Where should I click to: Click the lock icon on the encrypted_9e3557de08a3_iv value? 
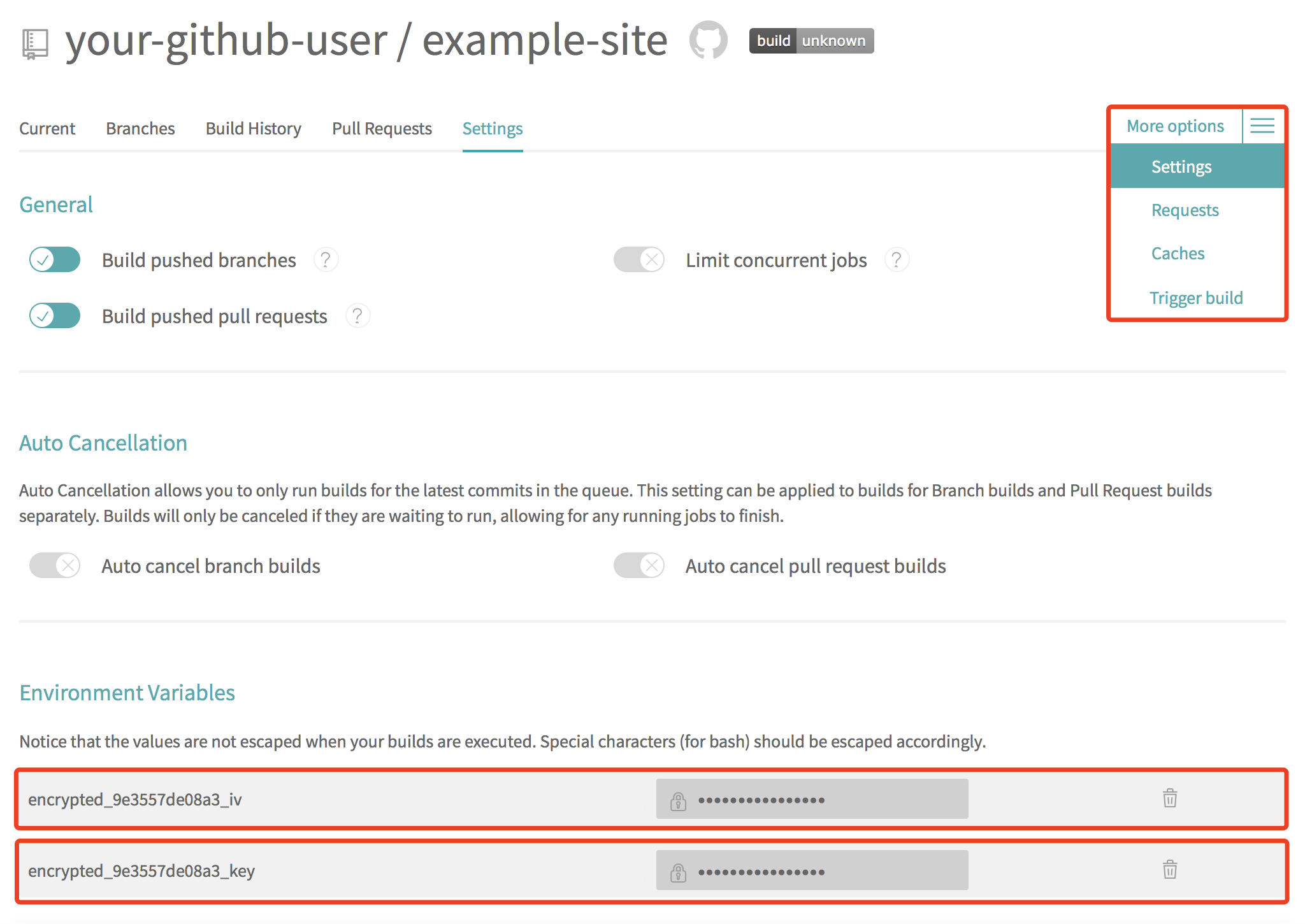[x=677, y=798]
